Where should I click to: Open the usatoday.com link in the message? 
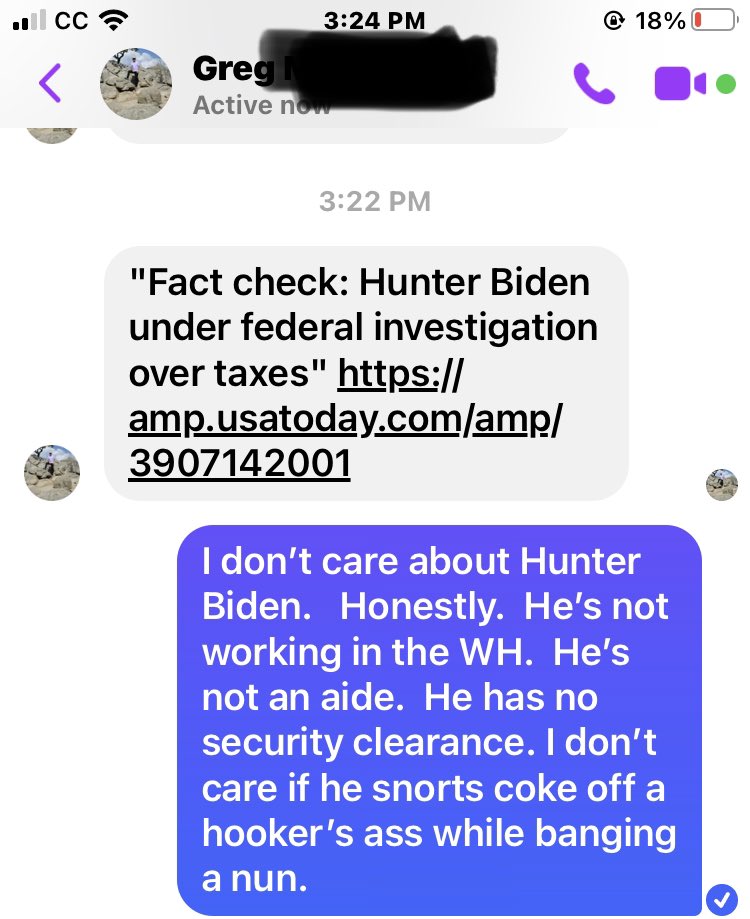click(x=345, y=418)
